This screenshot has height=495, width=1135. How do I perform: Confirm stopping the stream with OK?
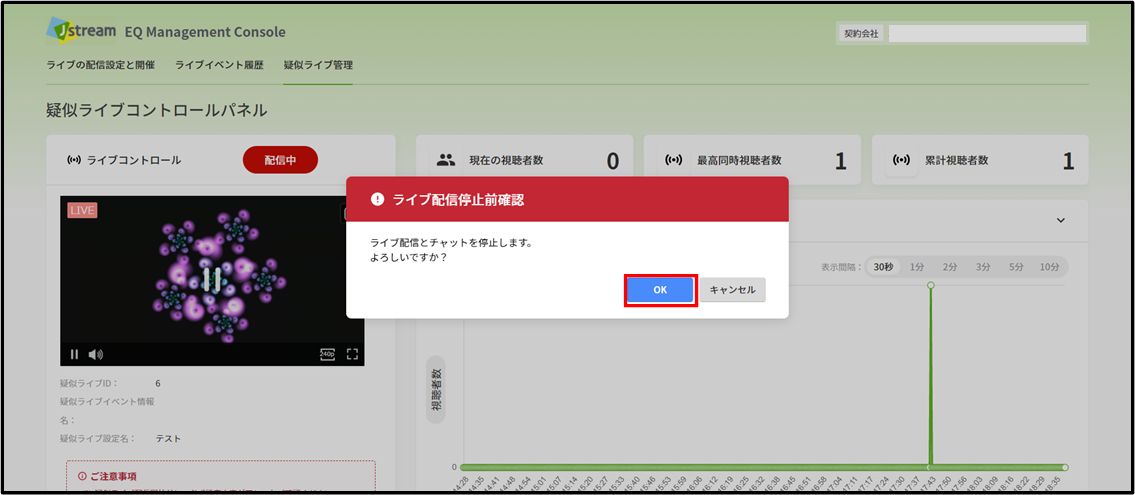pyautogui.click(x=660, y=289)
